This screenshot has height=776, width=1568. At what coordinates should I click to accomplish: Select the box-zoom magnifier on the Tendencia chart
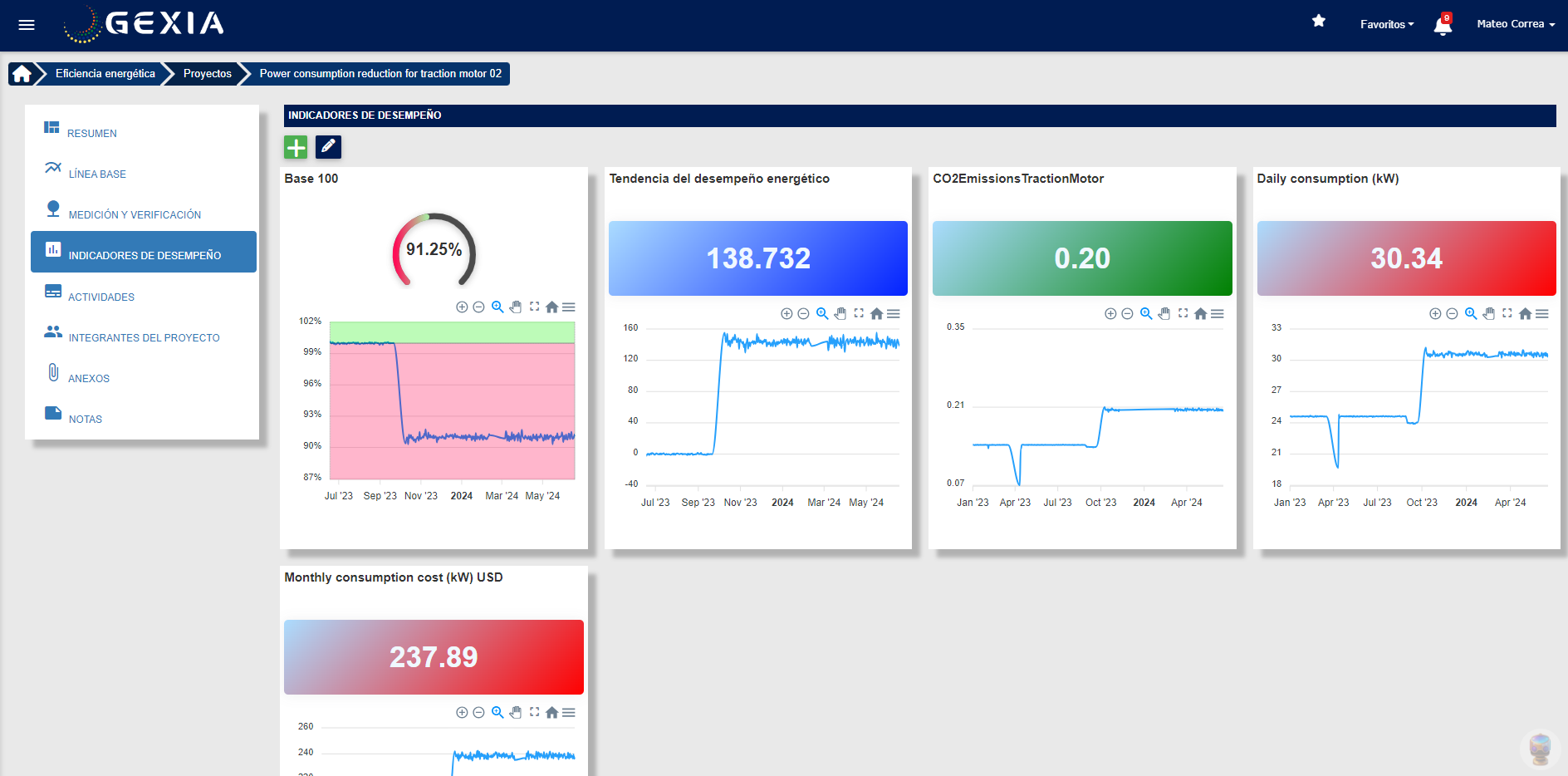821,313
